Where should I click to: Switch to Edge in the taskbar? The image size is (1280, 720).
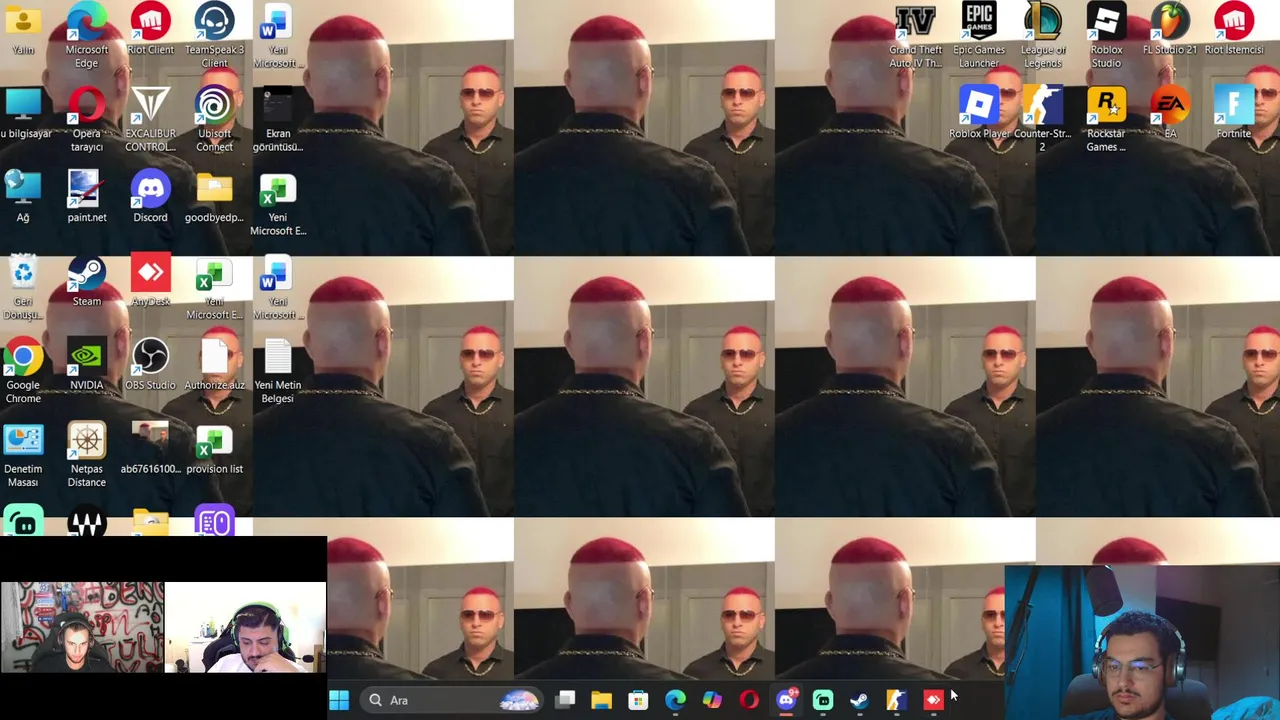click(675, 700)
